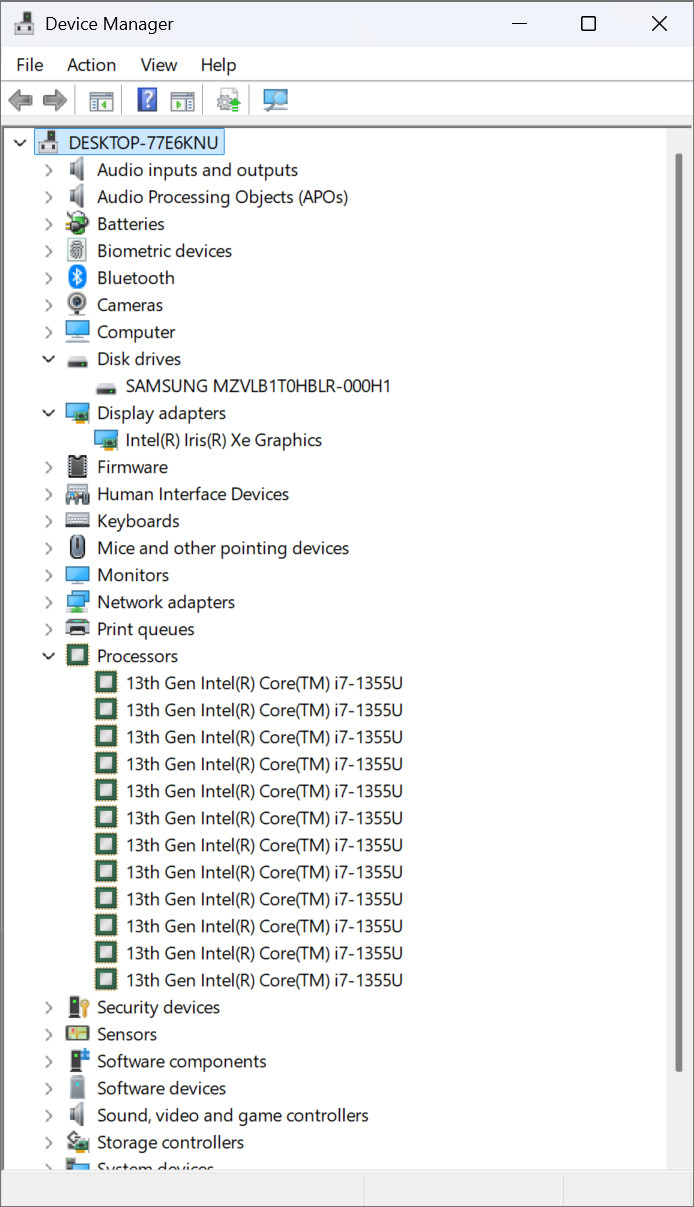The height and width of the screenshot is (1207, 694).
Task: Select the Computer category monitor icon
Action: (x=78, y=332)
